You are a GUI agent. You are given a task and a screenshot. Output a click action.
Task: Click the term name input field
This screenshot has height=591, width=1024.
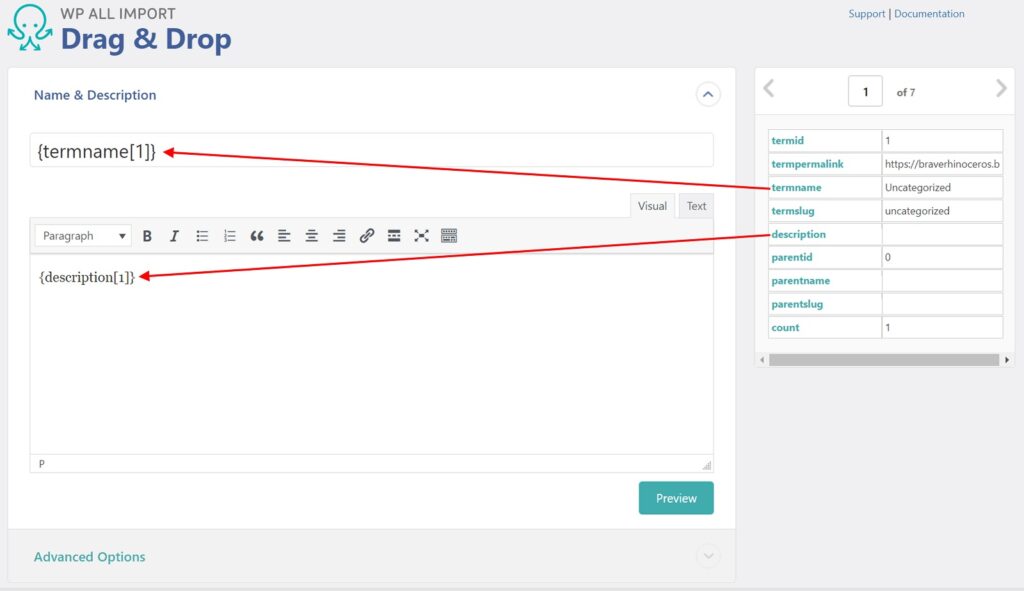click(372, 151)
